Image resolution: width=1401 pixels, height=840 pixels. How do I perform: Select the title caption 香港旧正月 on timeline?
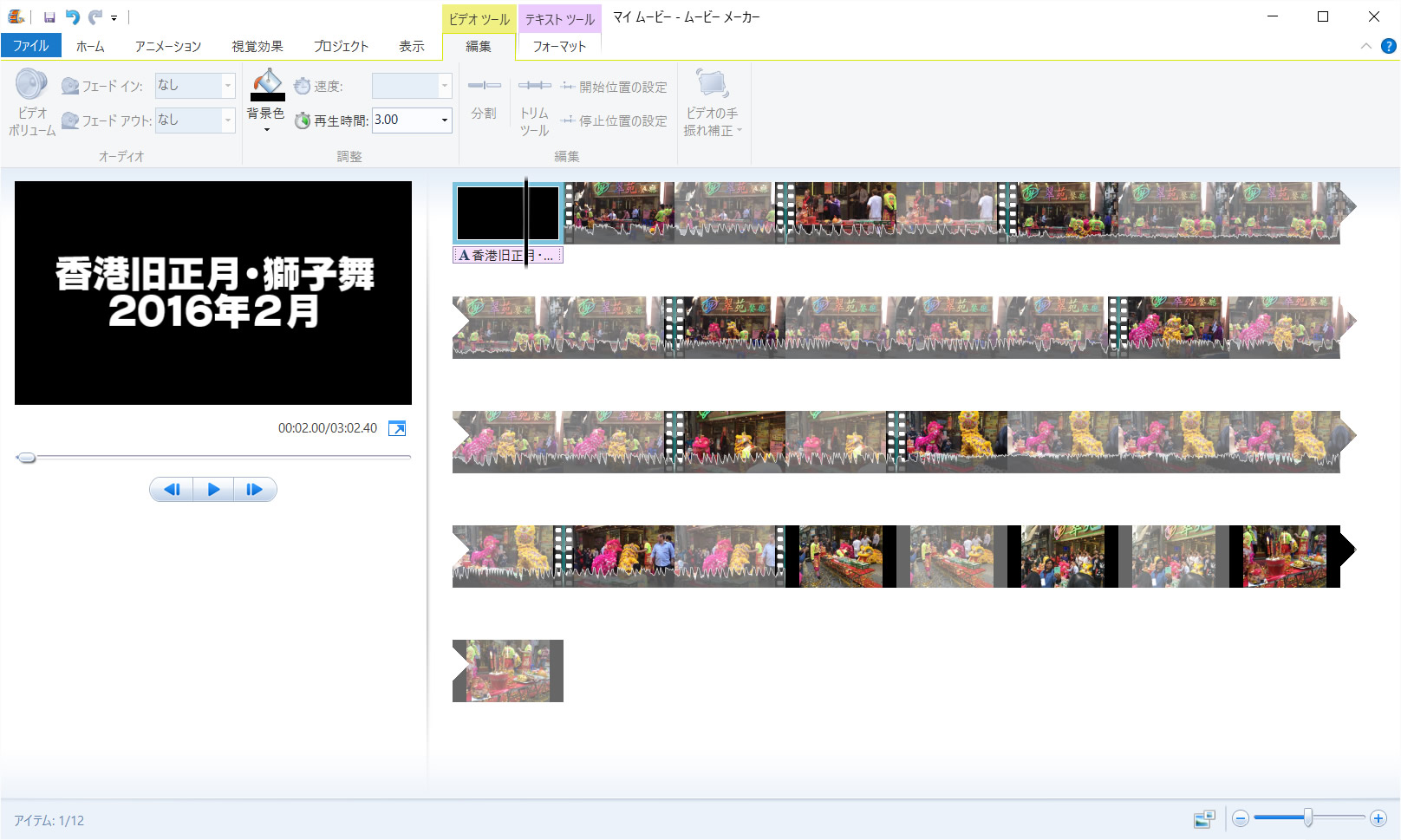(x=507, y=256)
